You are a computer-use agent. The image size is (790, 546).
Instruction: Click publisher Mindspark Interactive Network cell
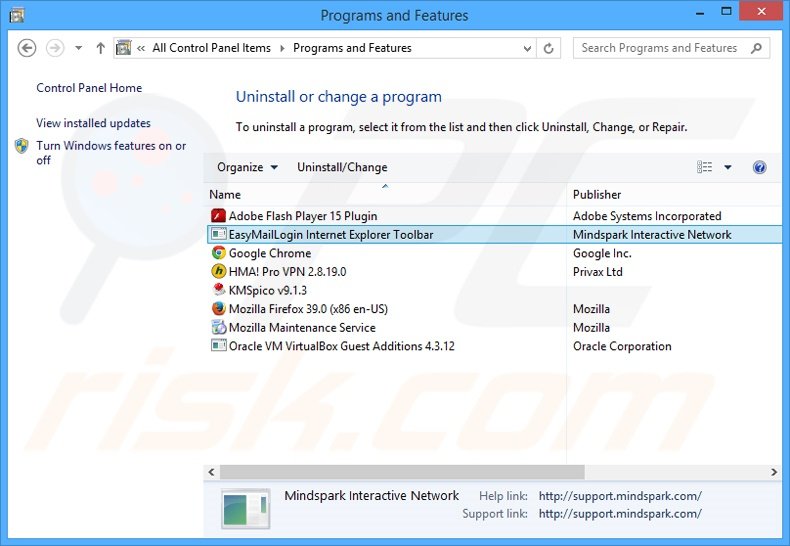[652, 235]
